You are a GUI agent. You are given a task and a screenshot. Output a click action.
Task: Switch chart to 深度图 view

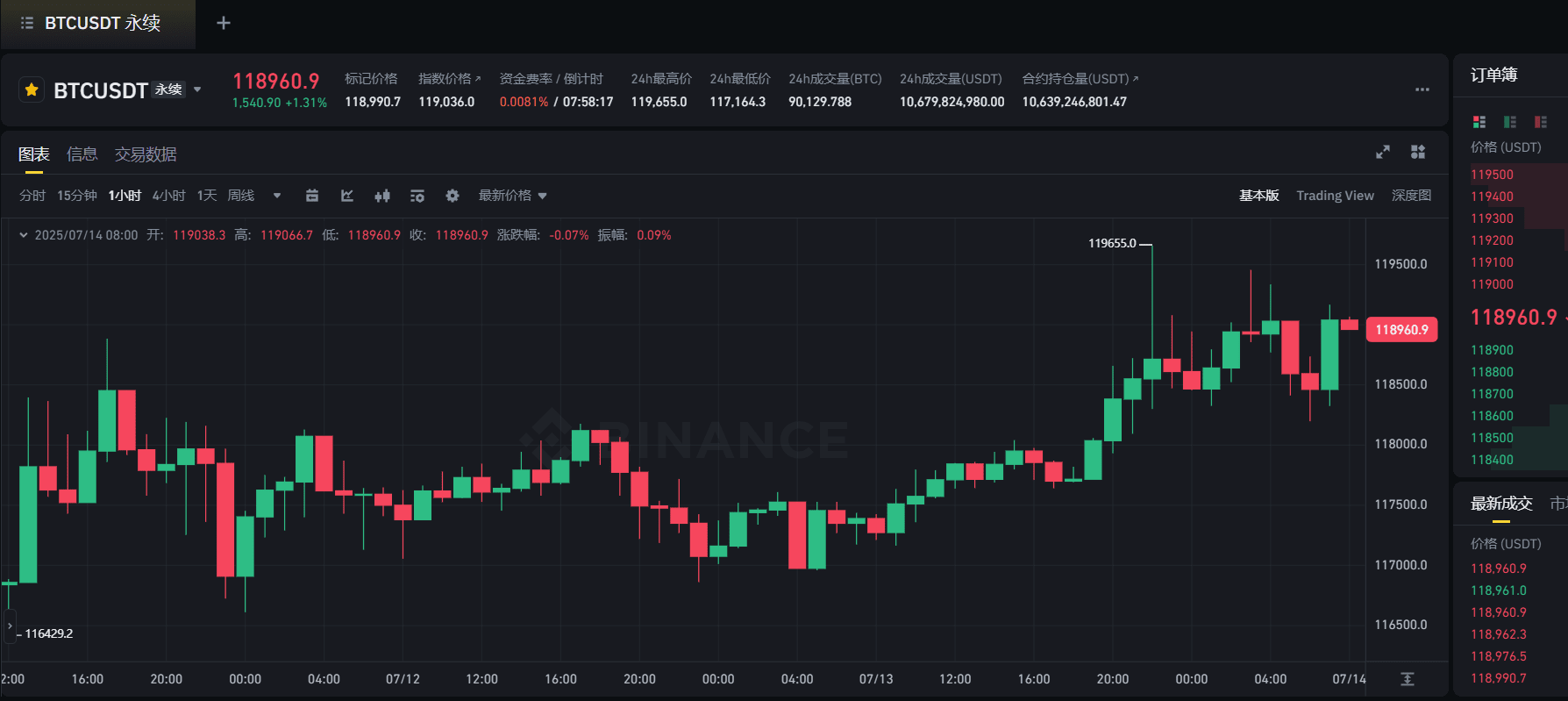[1411, 196]
